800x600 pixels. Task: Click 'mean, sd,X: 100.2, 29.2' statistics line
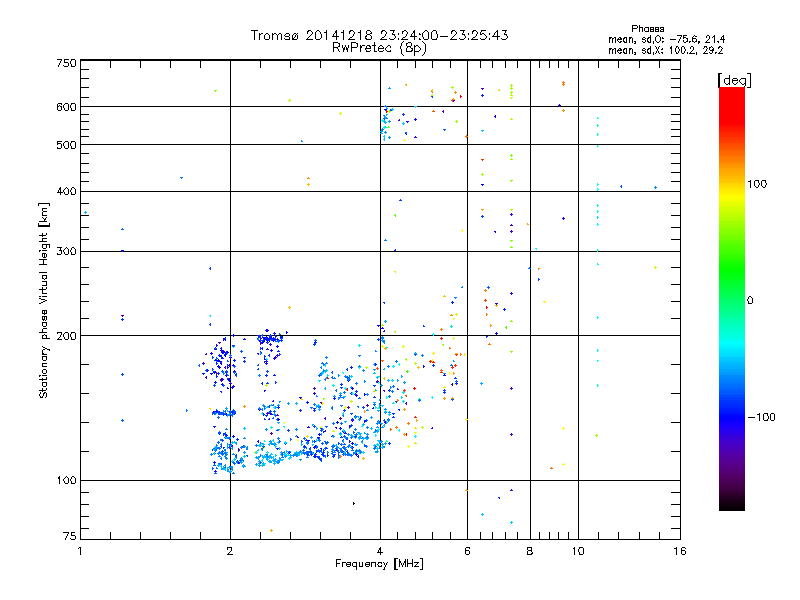click(665, 50)
